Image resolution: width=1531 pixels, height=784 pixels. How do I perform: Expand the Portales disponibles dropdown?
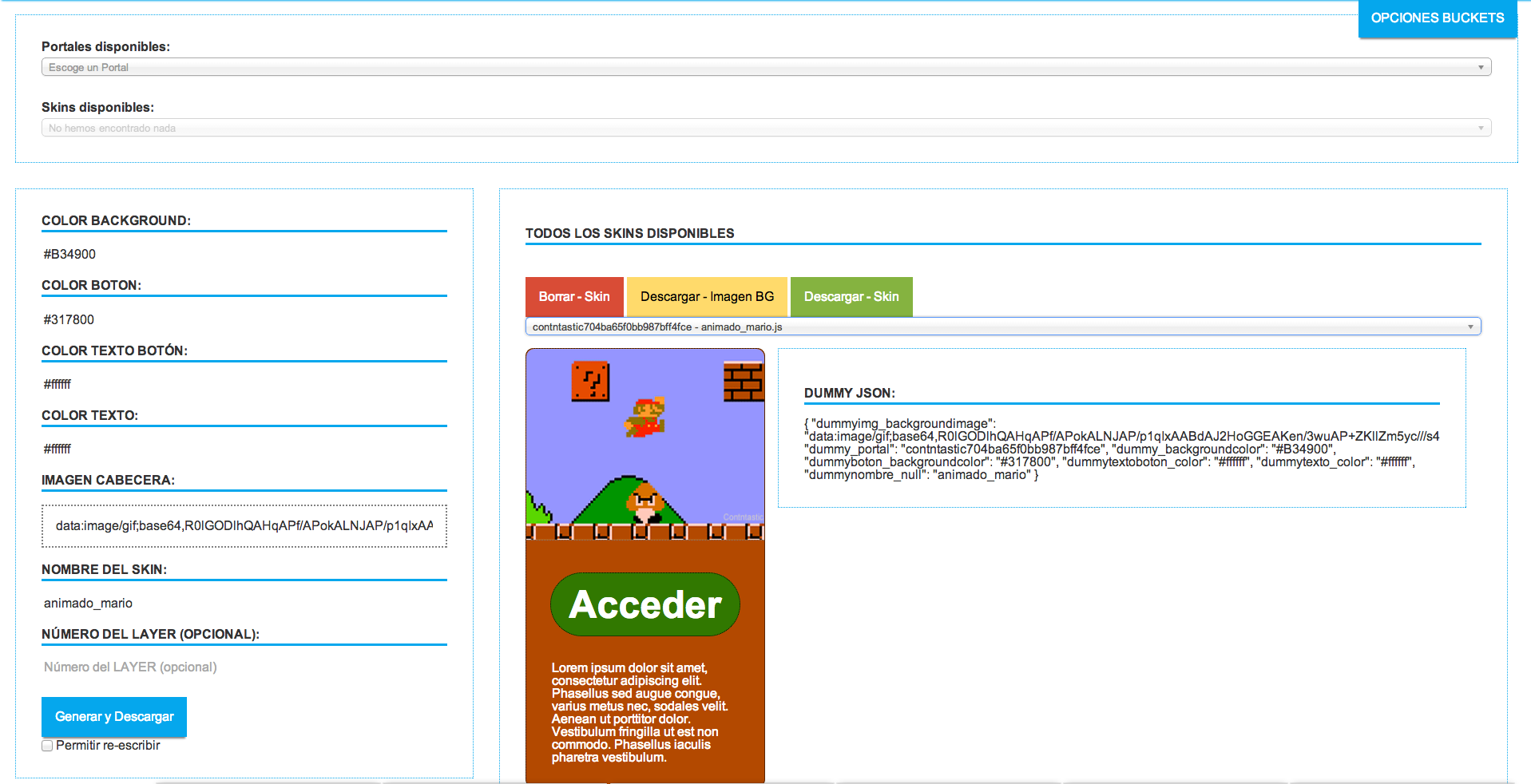pyautogui.click(x=766, y=67)
